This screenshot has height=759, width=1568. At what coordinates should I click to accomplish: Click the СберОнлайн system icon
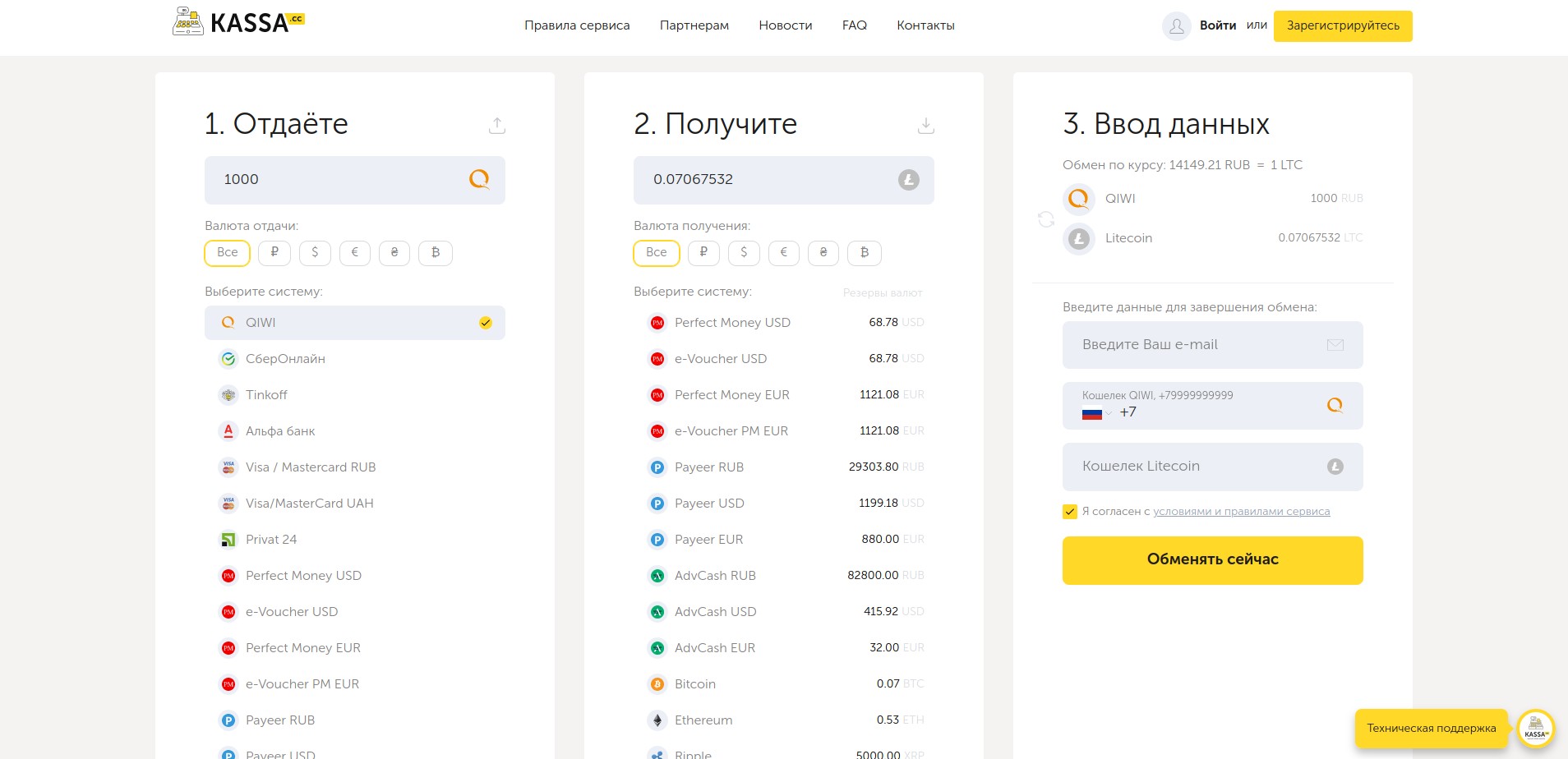[x=228, y=359]
